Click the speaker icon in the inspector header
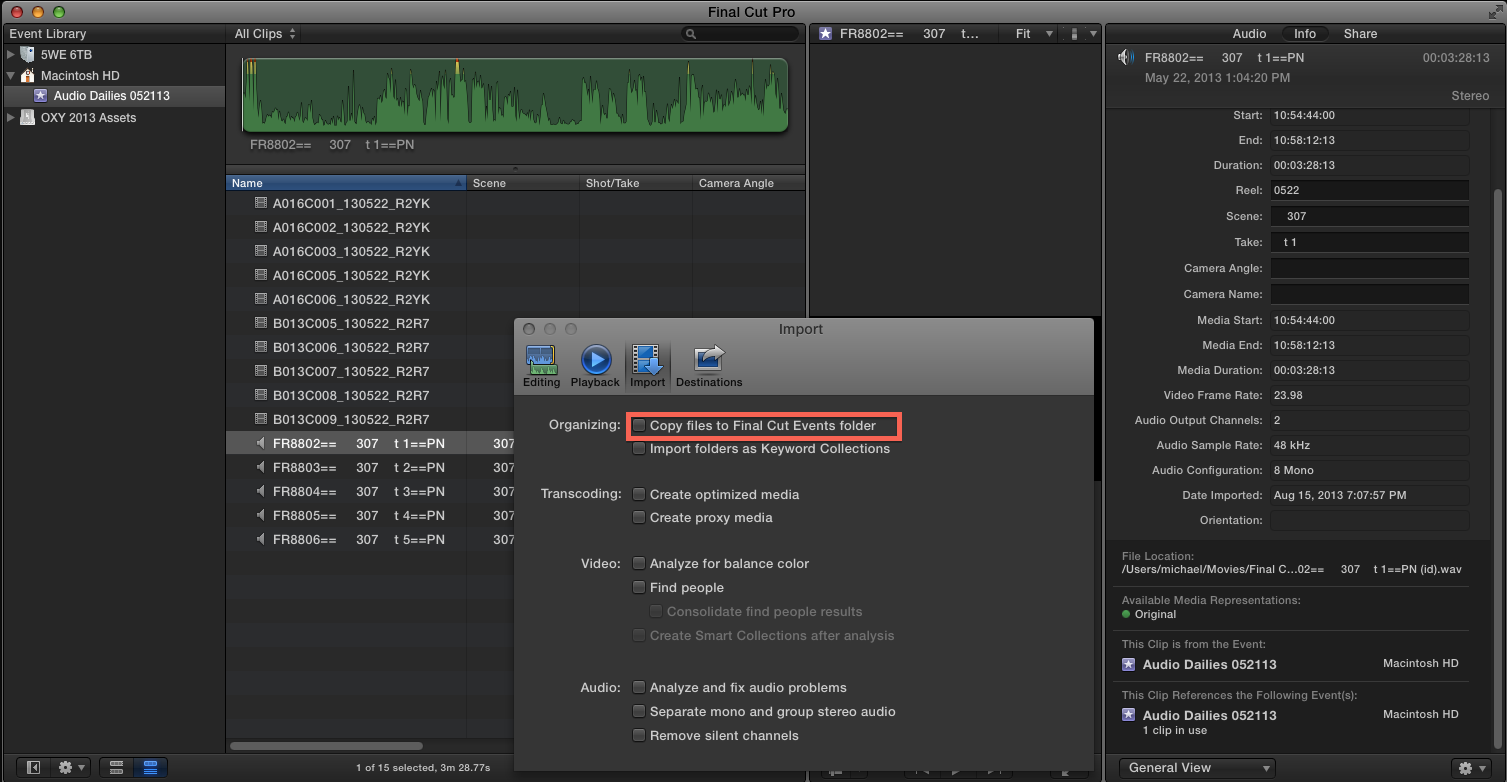1507x782 pixels. click(1127, 58)
